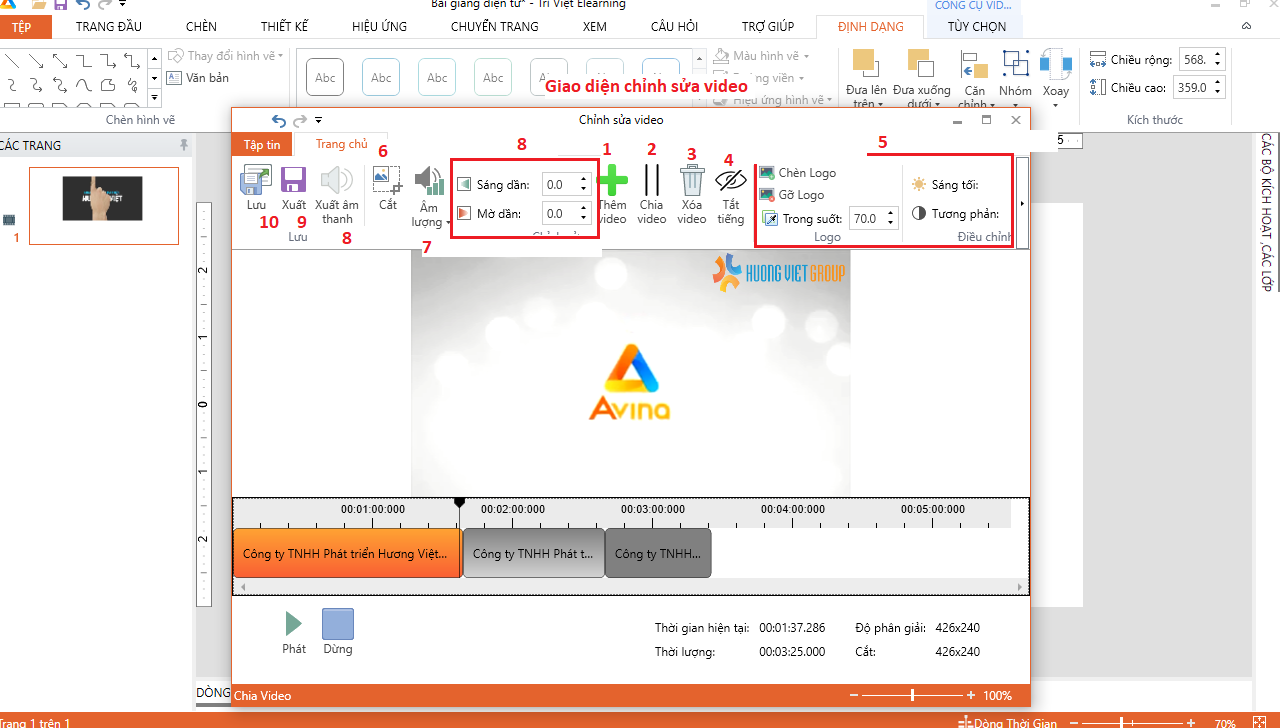The image size is (1280, 728).
Task: Click the Trong suốt transparency value field
Action: 866,218
